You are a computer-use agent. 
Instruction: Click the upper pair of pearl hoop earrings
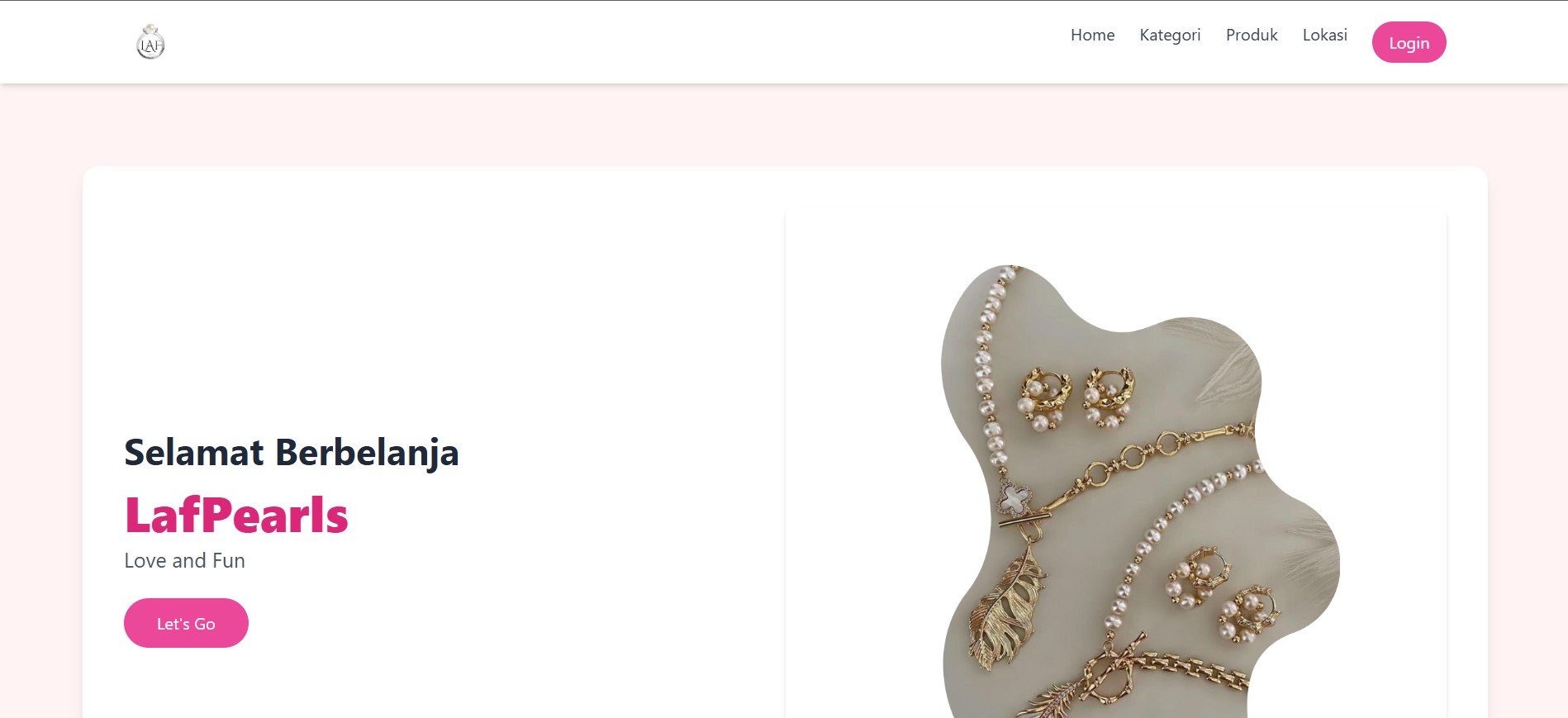1076,398
